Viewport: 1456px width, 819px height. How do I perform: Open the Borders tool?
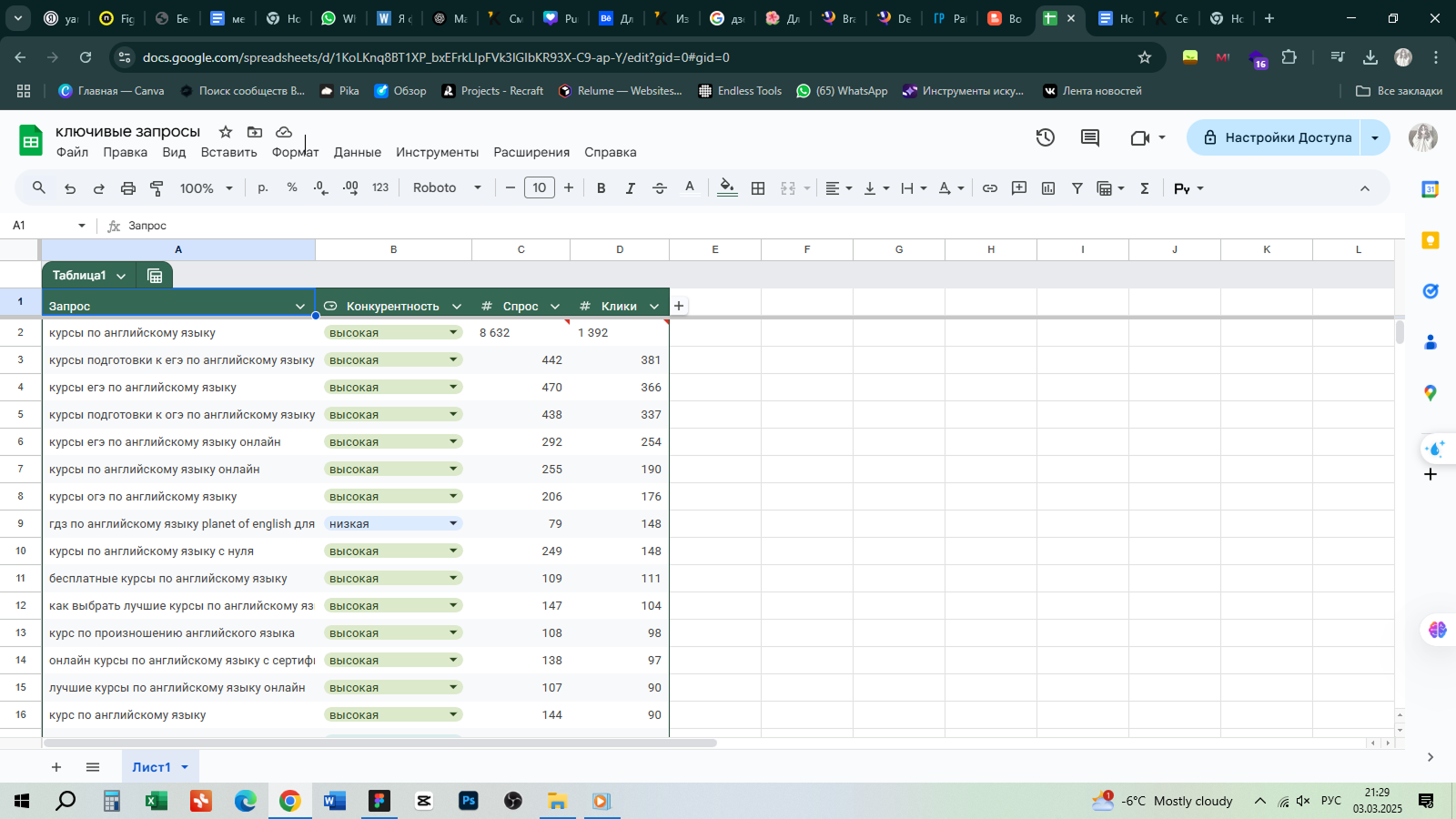click(758, 188)
